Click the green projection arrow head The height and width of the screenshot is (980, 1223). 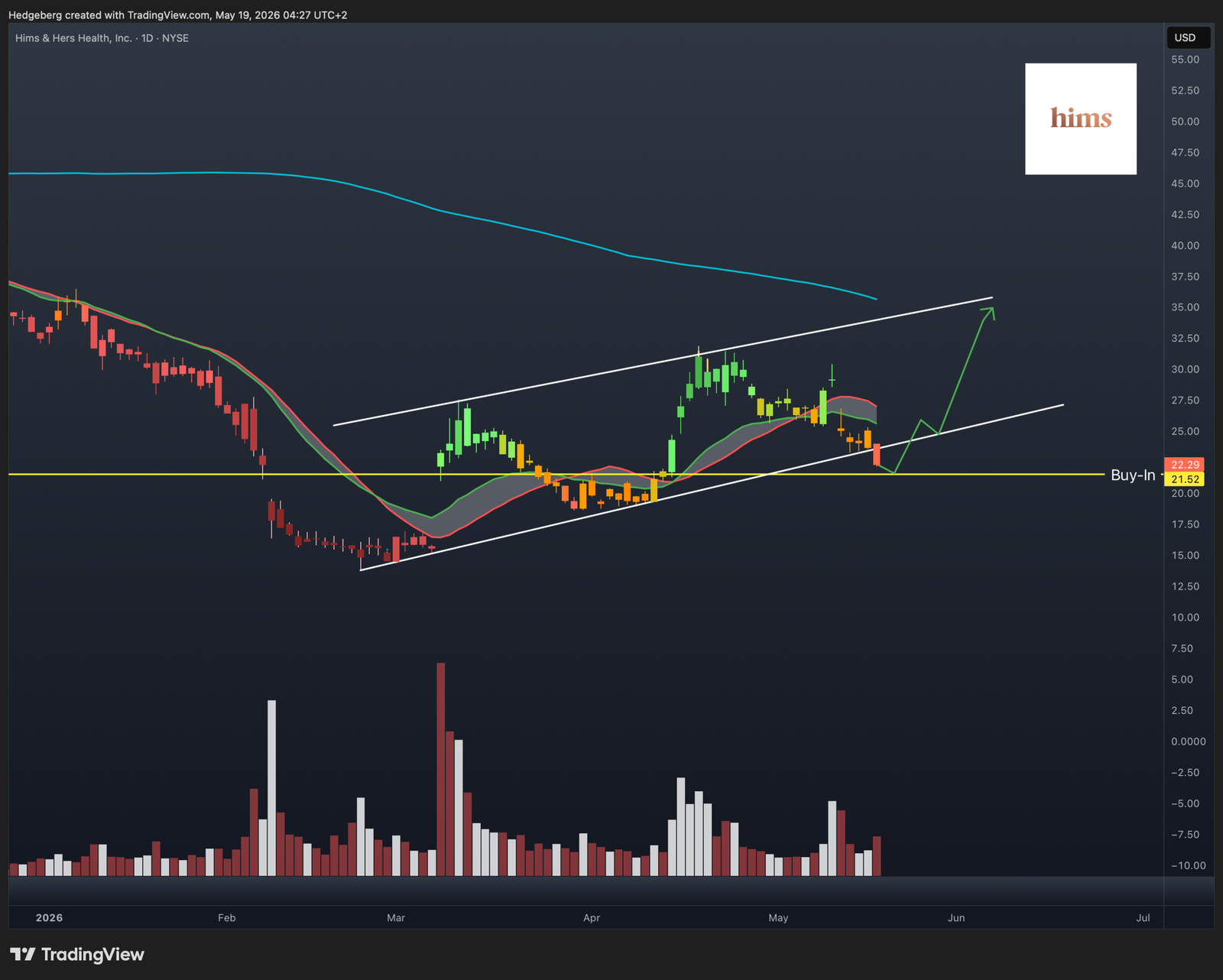[989, 313]
